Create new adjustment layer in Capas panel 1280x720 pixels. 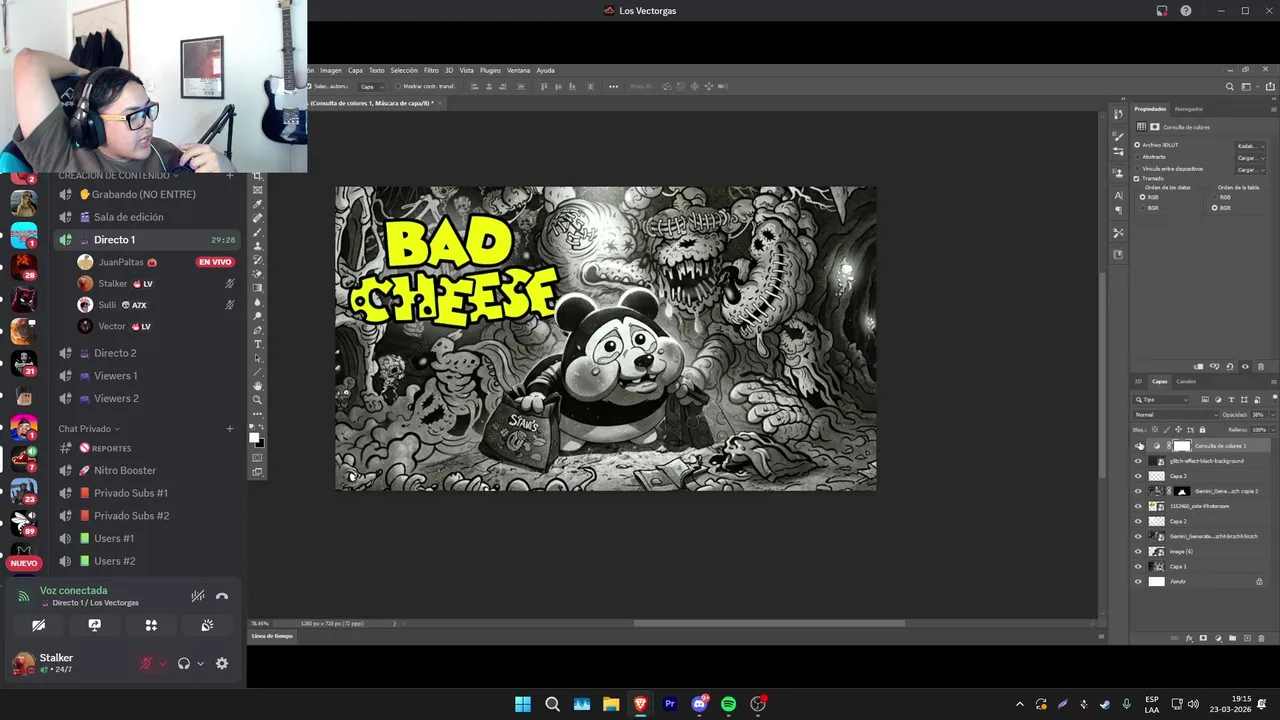pyautogui.click(x=1217, y=638)
